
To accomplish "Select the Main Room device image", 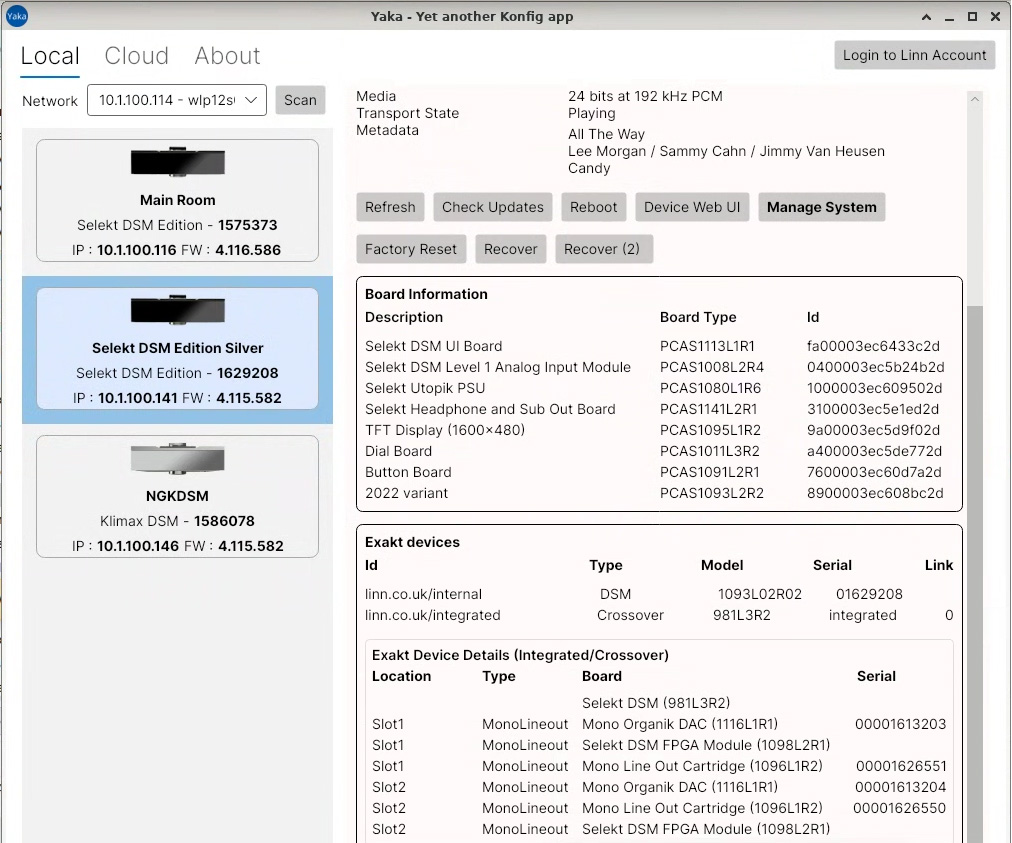I will [x=177, y=163].
